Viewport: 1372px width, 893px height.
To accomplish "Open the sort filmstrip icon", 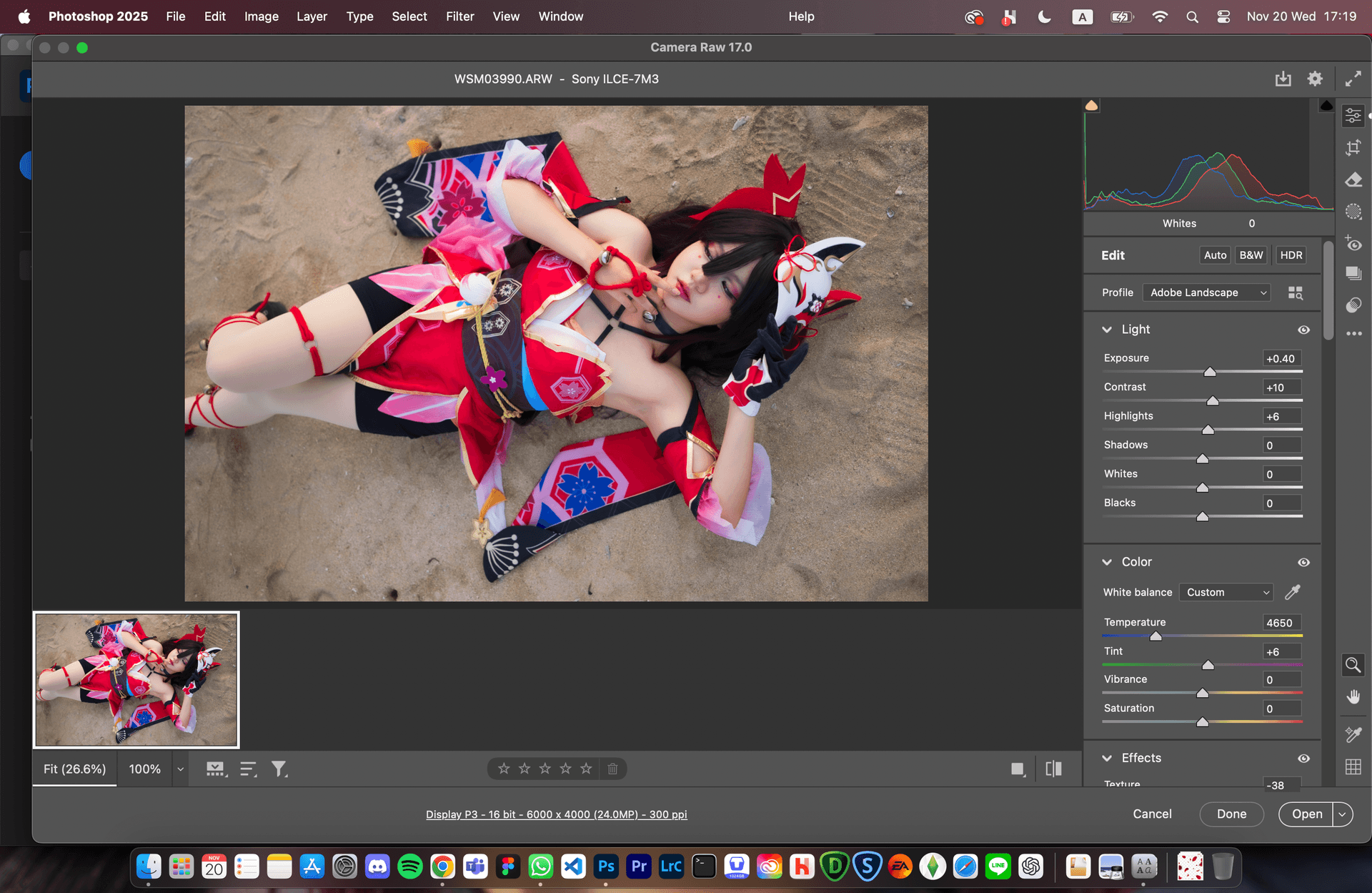I will (248, 769).
